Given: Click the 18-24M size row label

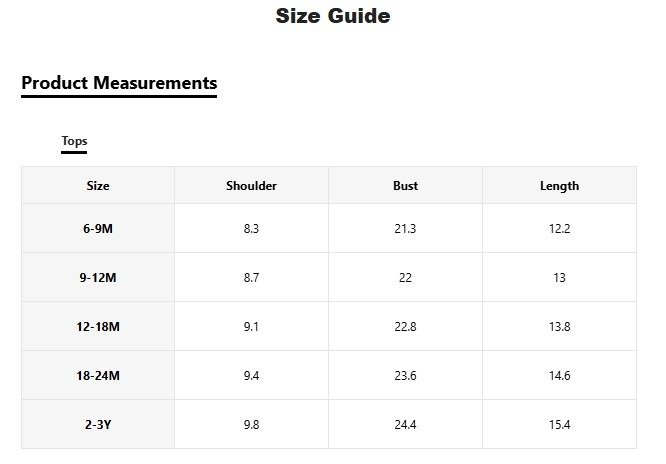Looking at the screenshot, I should pyautogui.click(x=98, y=376).
